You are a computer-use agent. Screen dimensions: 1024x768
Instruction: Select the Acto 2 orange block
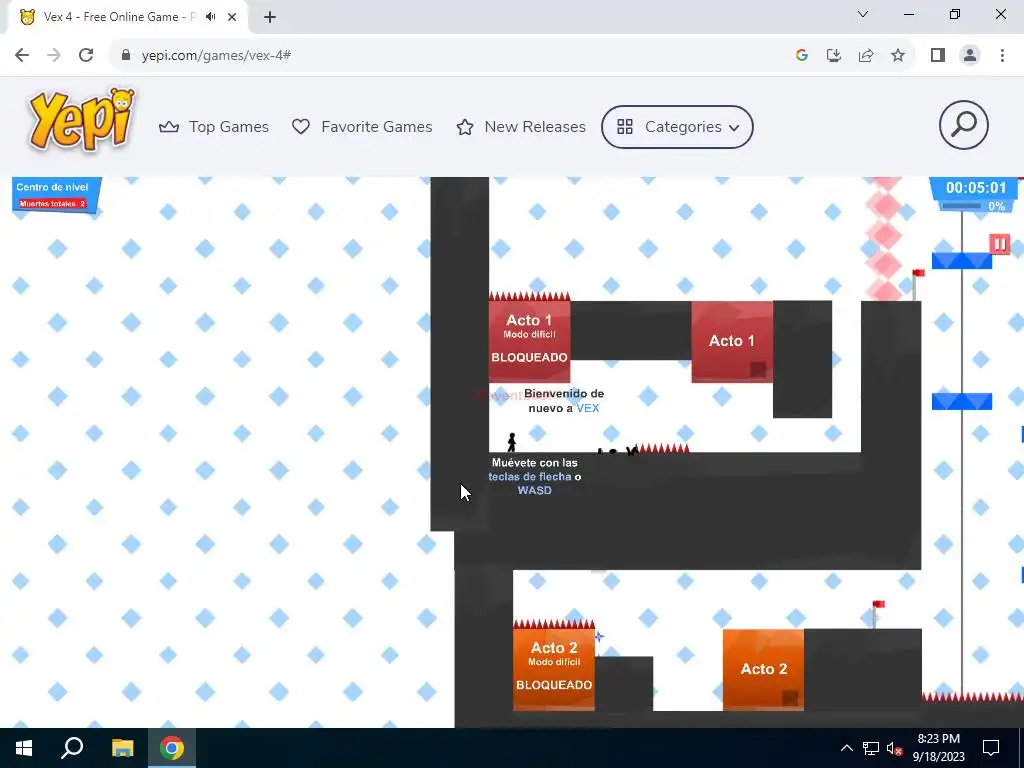tap(763, 669)
